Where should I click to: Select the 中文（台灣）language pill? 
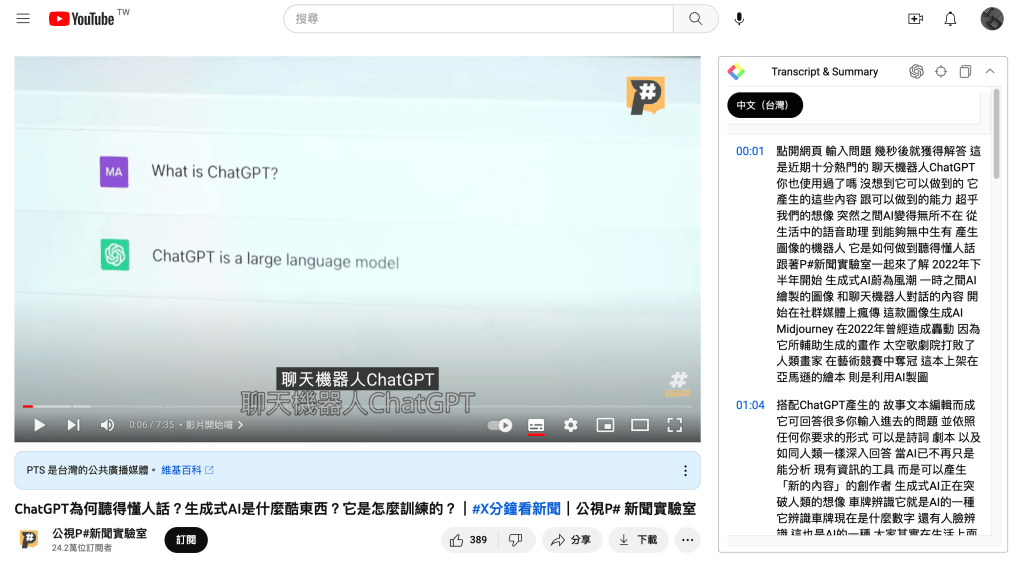coord(765,105)
